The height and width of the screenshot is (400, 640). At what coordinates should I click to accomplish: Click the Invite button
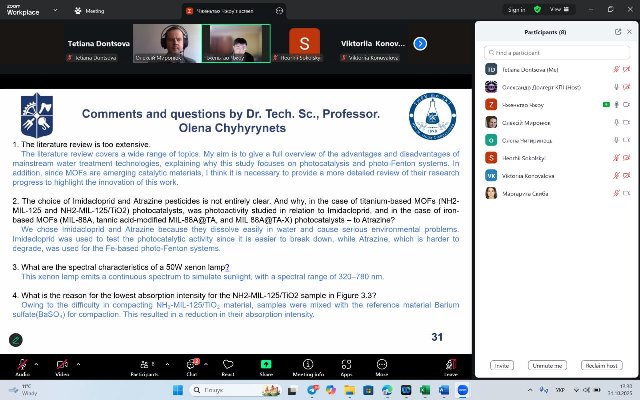tap(501, 366)
